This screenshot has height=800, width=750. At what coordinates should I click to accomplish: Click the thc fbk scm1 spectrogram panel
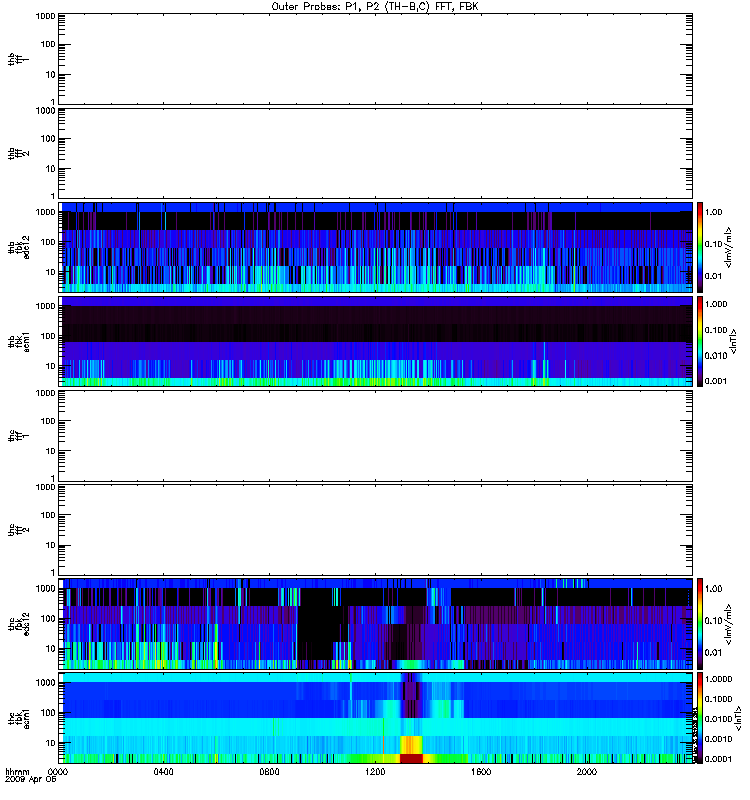pyautogui.click(x=376, y=718)
